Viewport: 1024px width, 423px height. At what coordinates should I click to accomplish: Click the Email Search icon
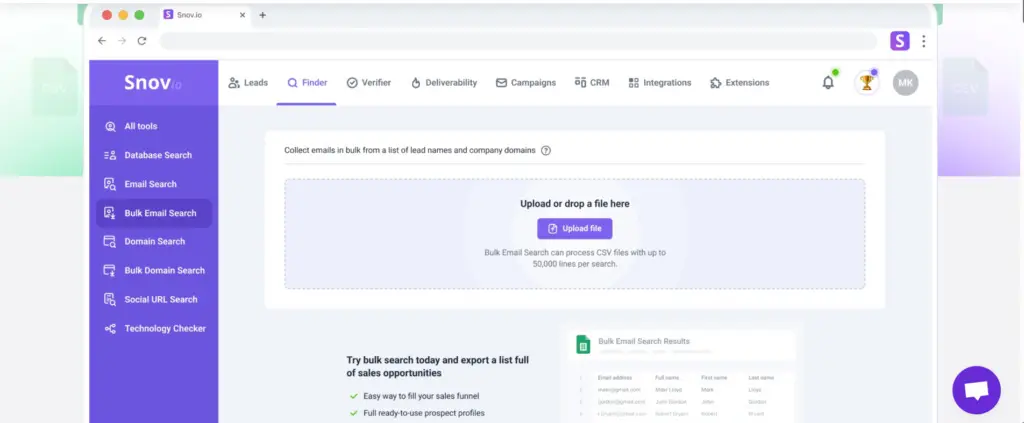coord(110,184)
